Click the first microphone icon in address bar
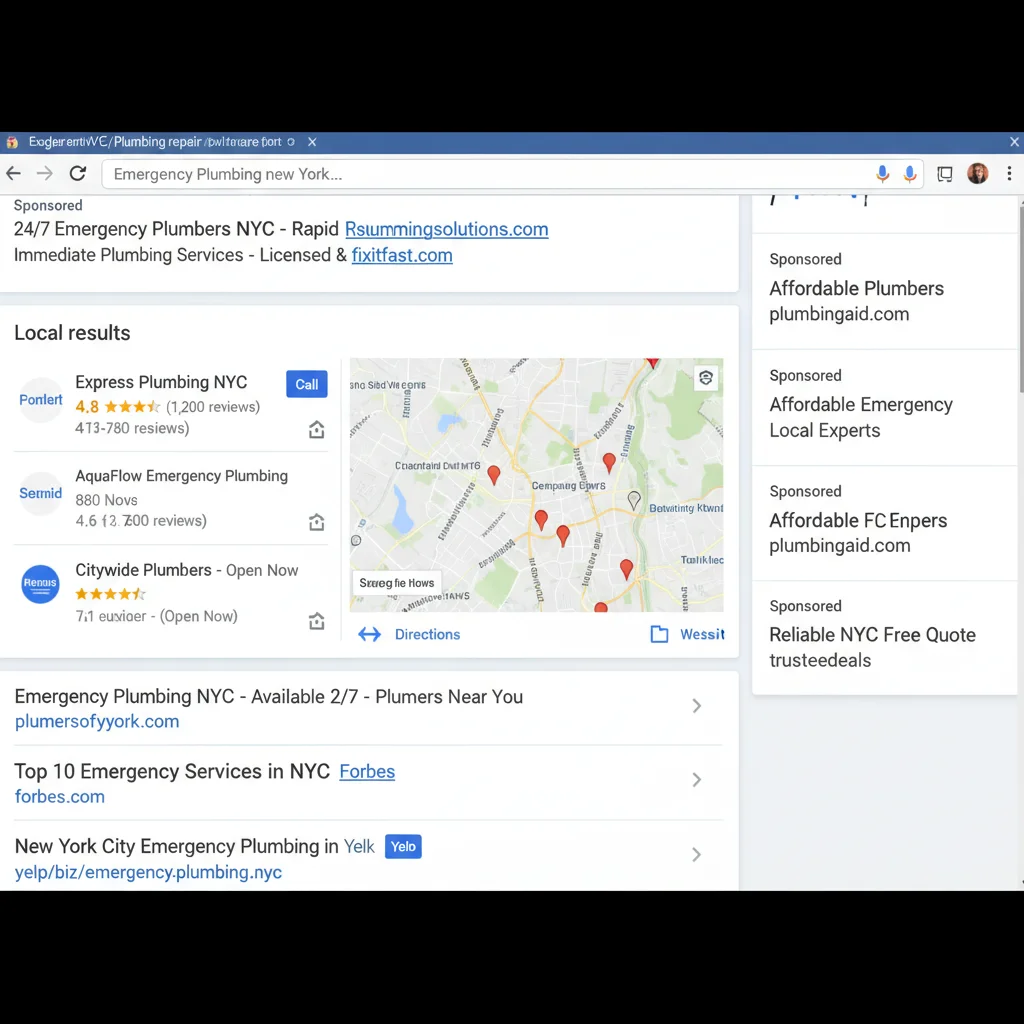 882,174
